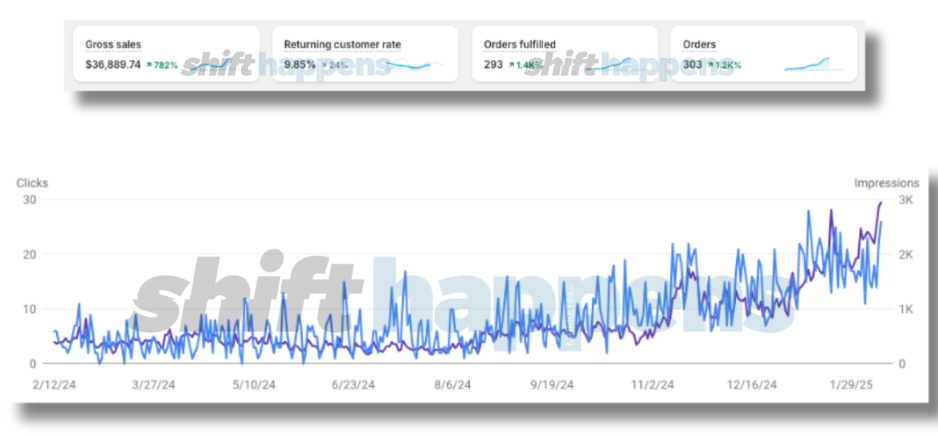Click the 3K impressions axis tick

pos(905,200)
